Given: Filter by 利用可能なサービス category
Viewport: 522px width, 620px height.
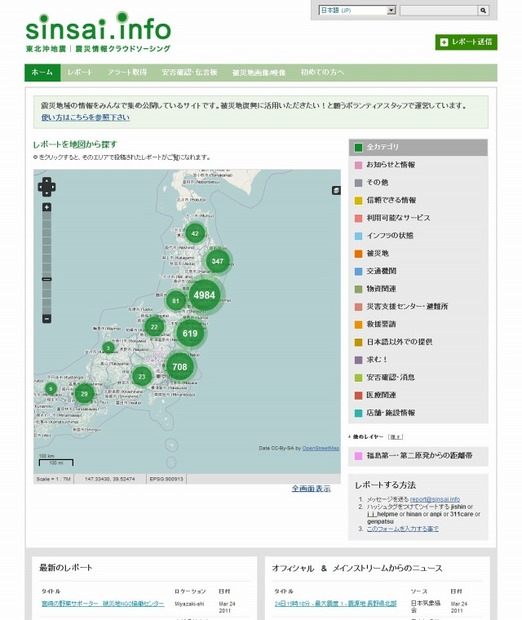Looking at the screenshot, I should (418, 218).
